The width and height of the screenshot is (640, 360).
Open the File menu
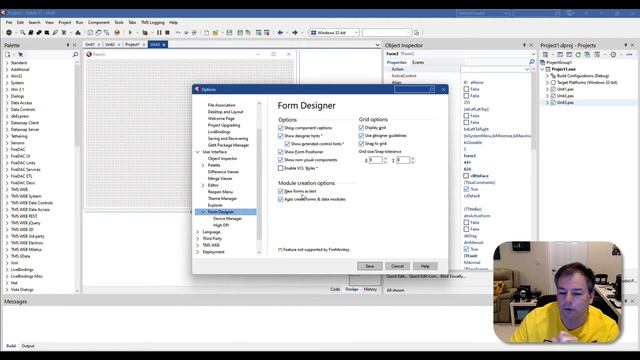pos(9,22)
